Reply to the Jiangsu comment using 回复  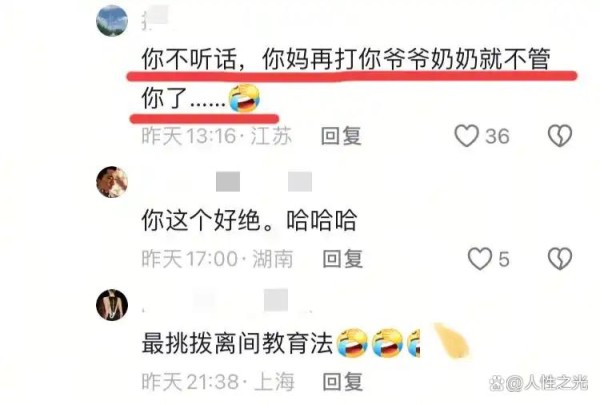point(341,136)
